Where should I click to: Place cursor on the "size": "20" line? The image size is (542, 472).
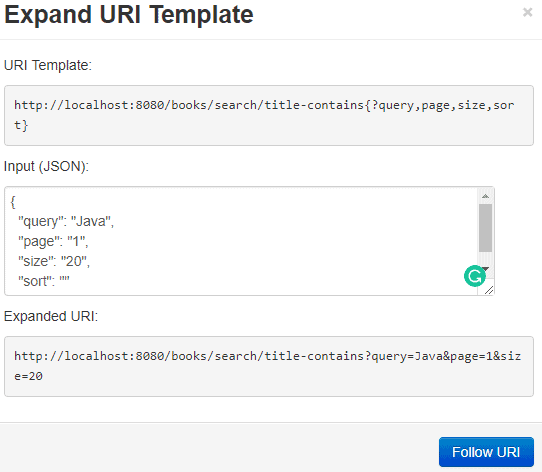point(54,261)
